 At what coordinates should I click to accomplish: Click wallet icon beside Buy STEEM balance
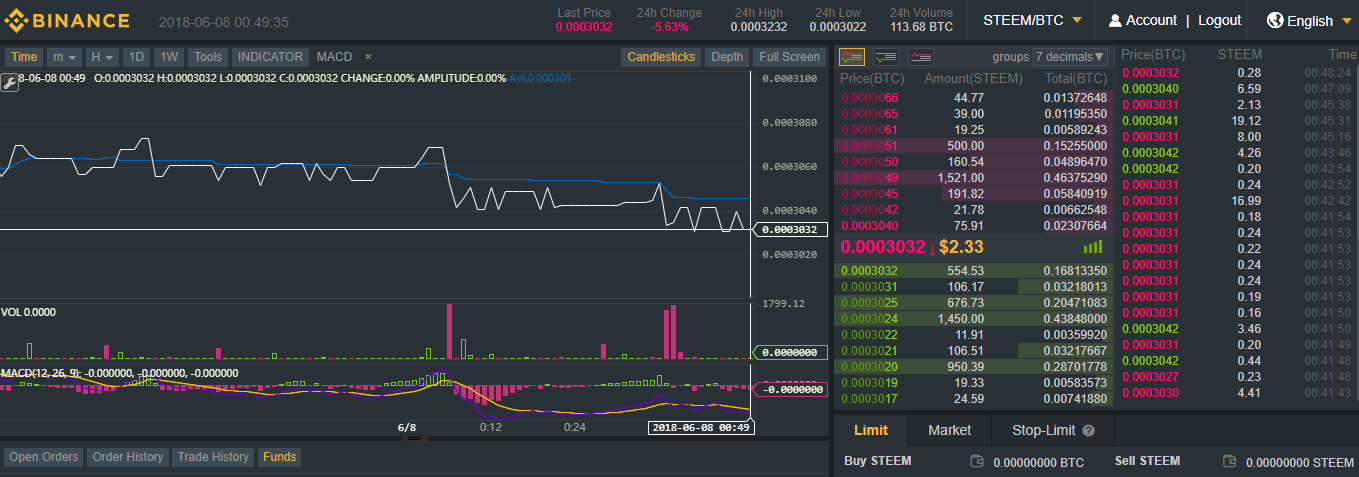[x=977, y=462]
